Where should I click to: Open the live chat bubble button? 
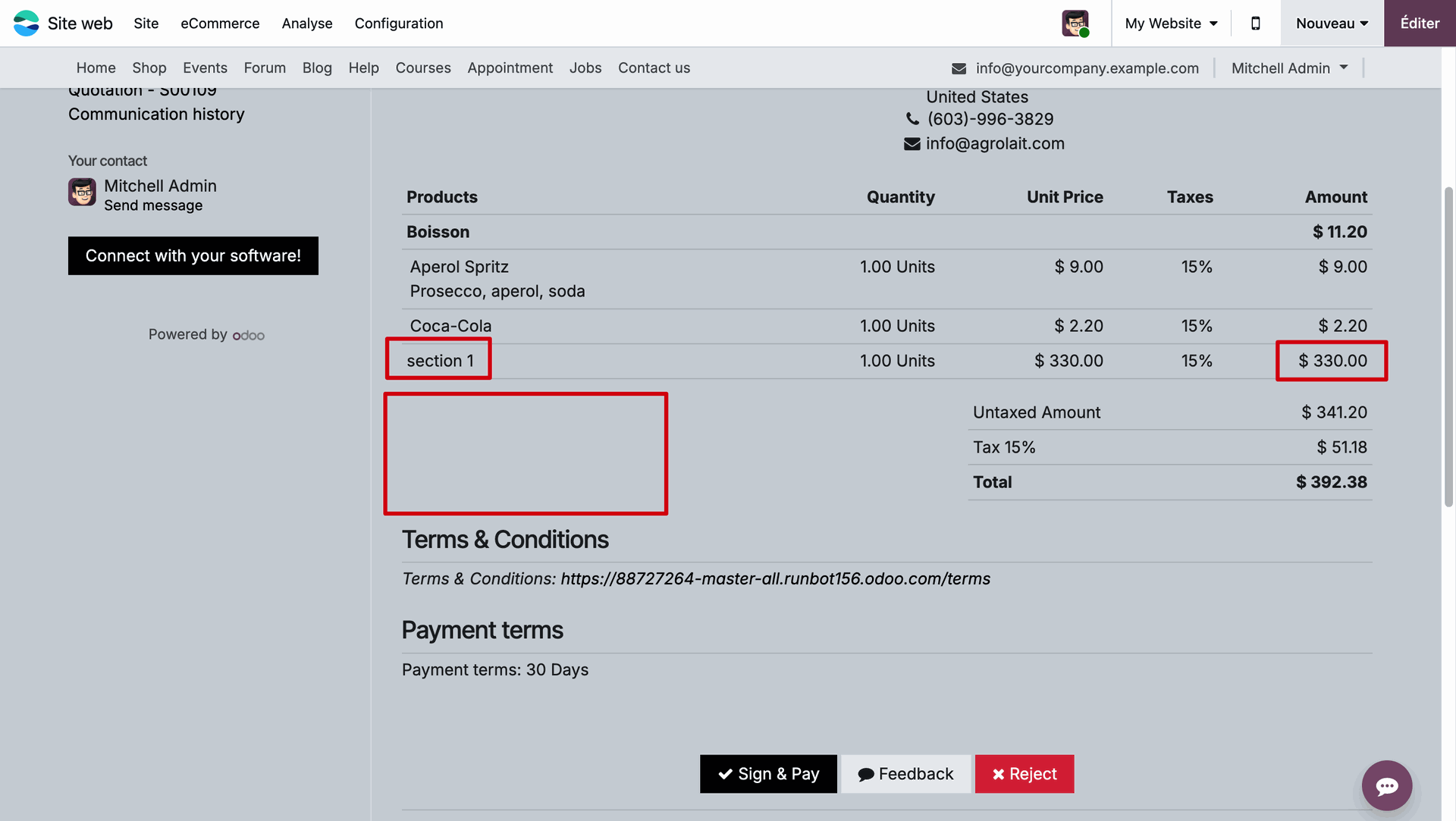[1386, 785]
